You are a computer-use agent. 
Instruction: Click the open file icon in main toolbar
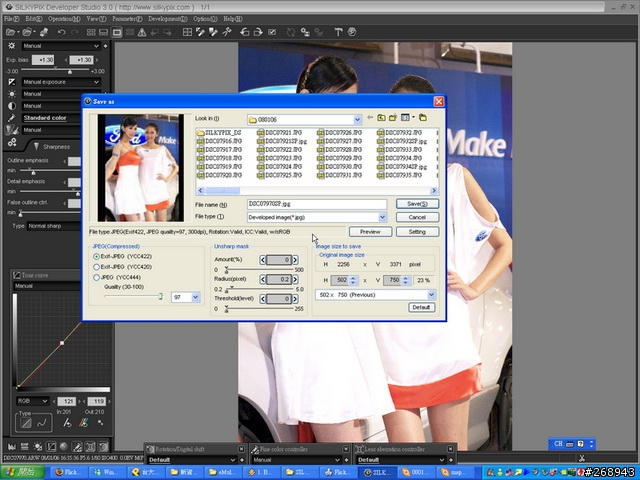[x=11, y=32]
